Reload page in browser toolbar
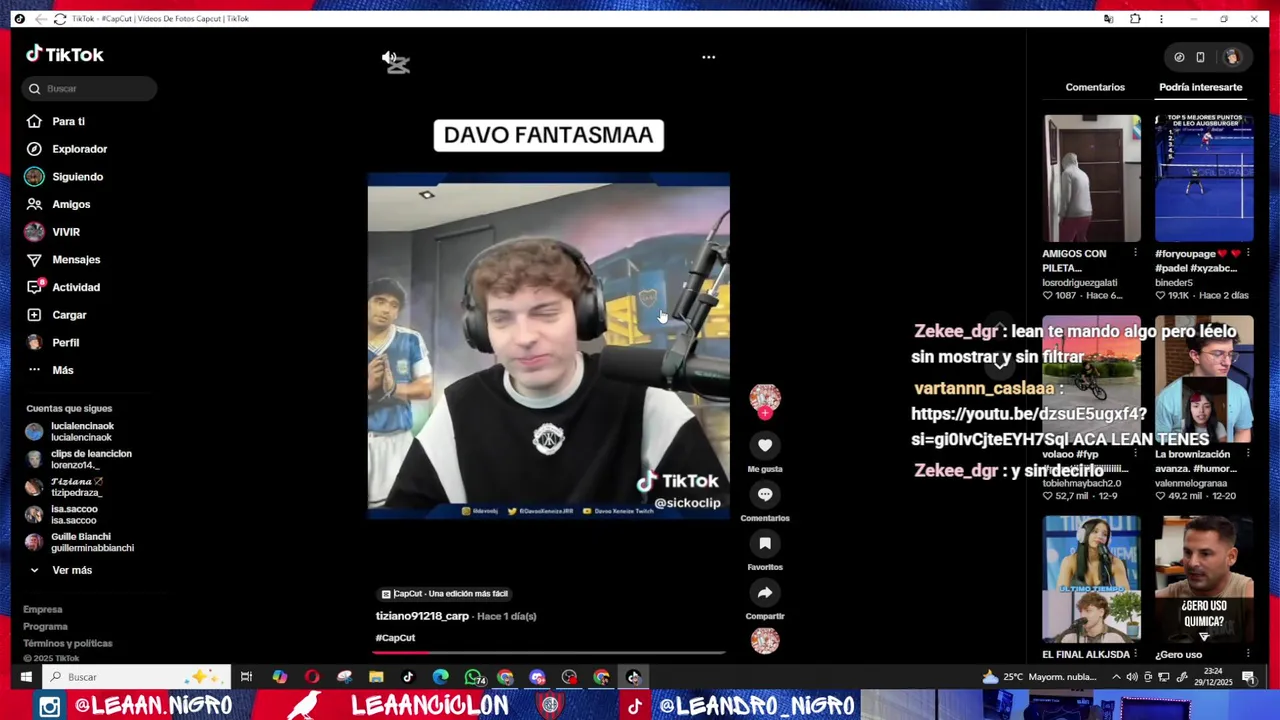 tap(60, 19)
